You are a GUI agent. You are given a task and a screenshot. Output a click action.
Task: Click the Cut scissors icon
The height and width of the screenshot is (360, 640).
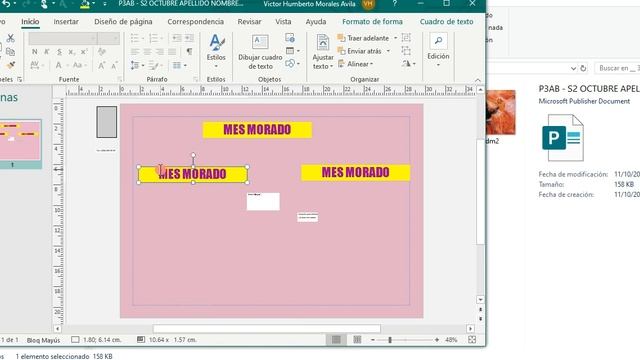(x=11, y=38)
